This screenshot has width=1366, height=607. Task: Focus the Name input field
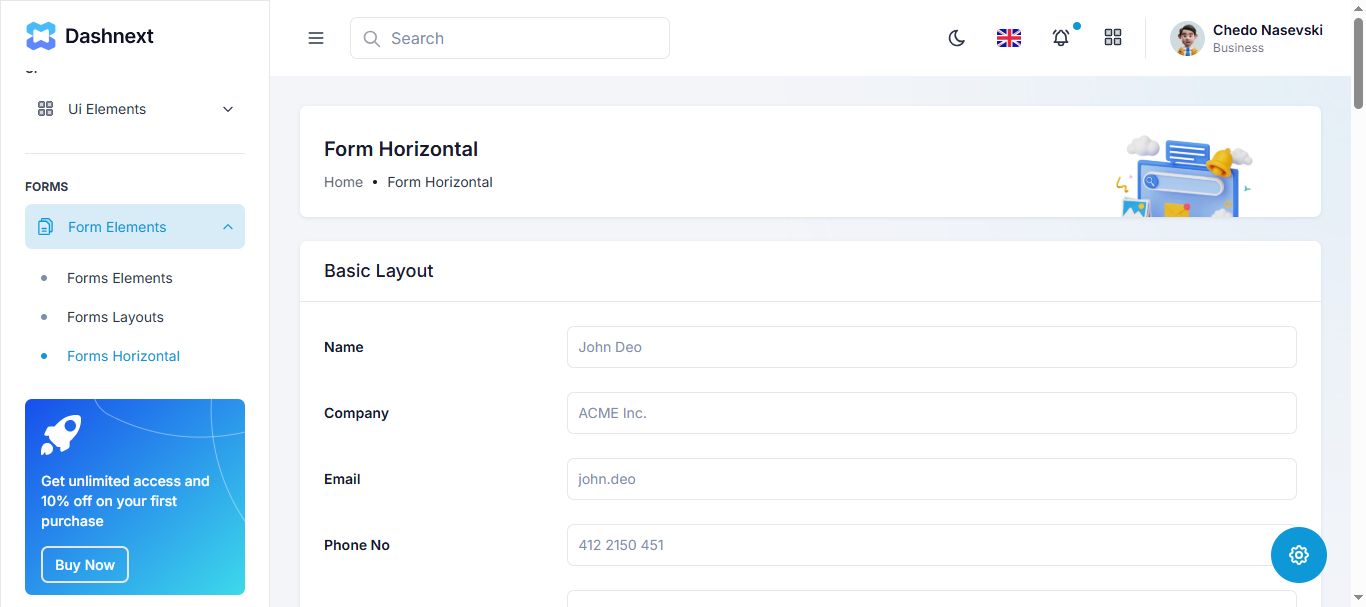[931, 347]
